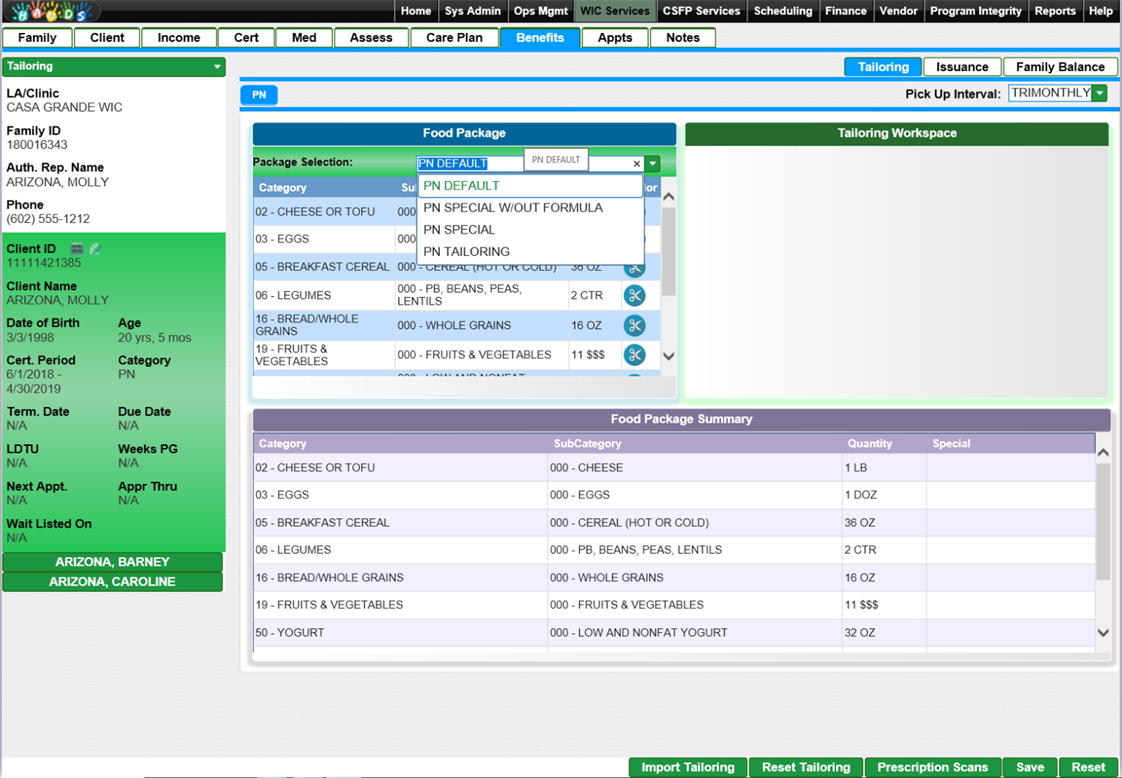Switch to family member ARIZONA, BARNEY
The width and height of the screenshot is (1122, 778).
[112, 562]
